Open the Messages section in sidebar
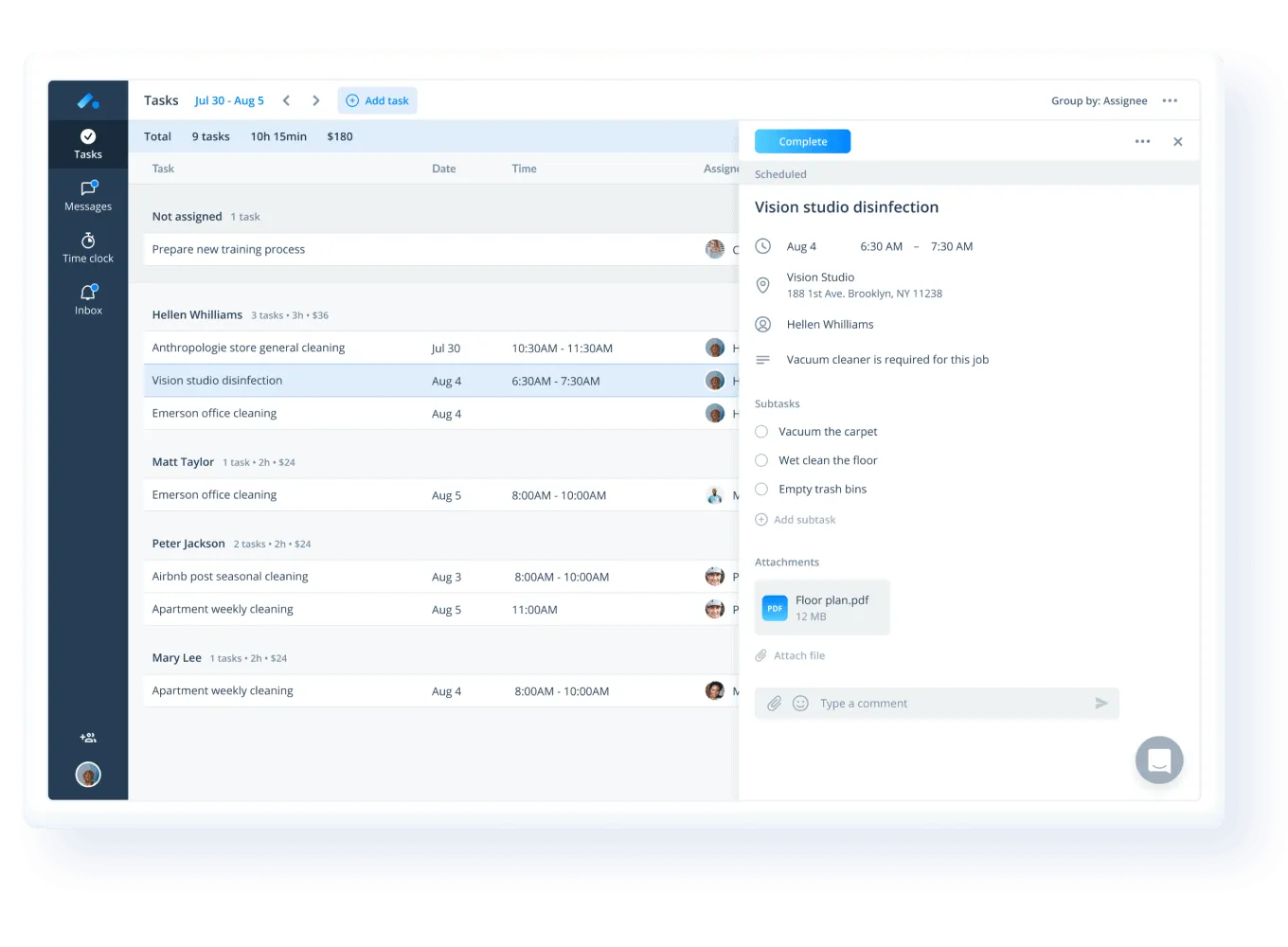 [x=88, y=196]
